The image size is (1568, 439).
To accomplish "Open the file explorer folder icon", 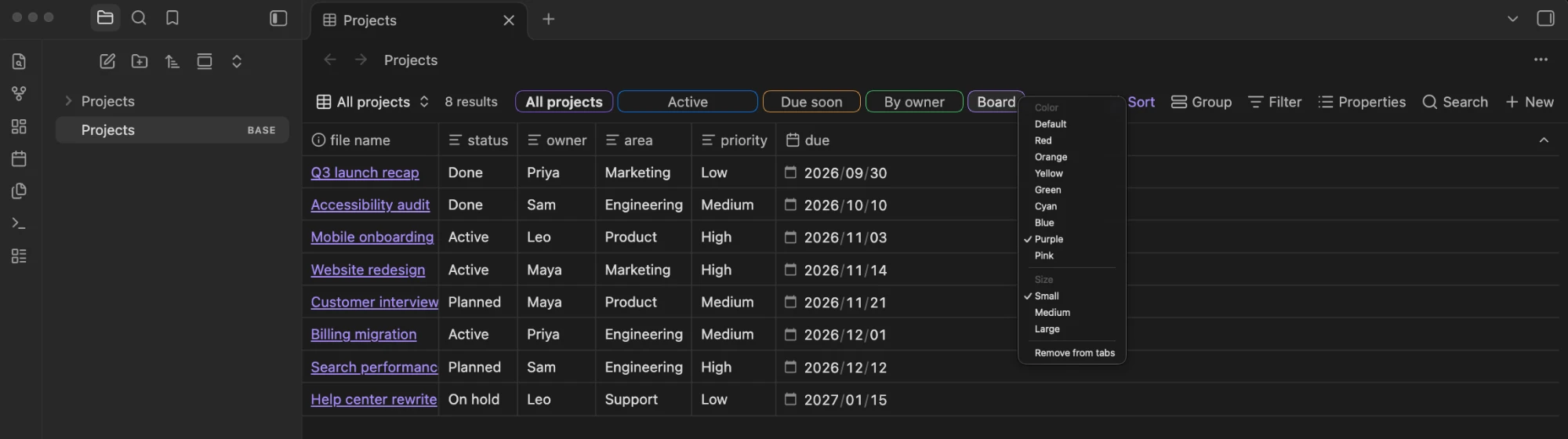I will 105,17.
